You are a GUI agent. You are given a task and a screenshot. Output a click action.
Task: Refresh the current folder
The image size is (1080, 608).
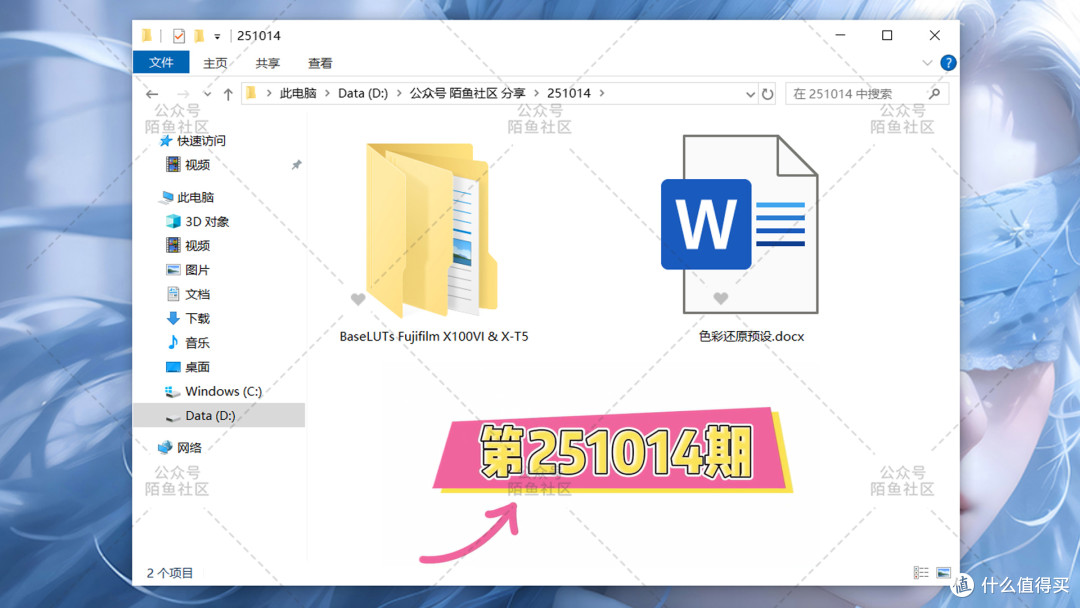pyautogui.click(x=767, y=94)
